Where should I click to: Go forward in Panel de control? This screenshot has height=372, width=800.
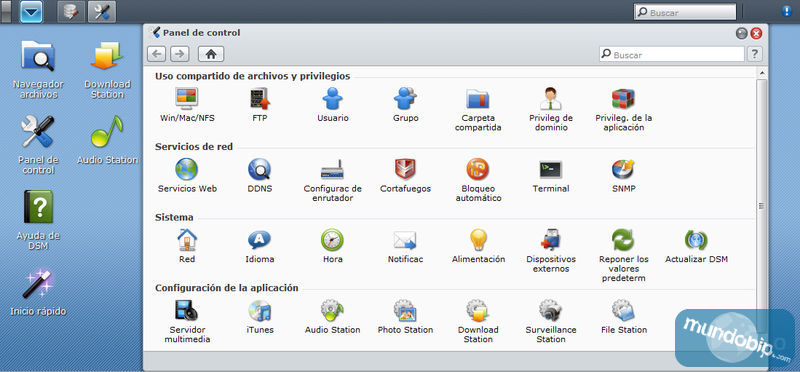[179, 54]
